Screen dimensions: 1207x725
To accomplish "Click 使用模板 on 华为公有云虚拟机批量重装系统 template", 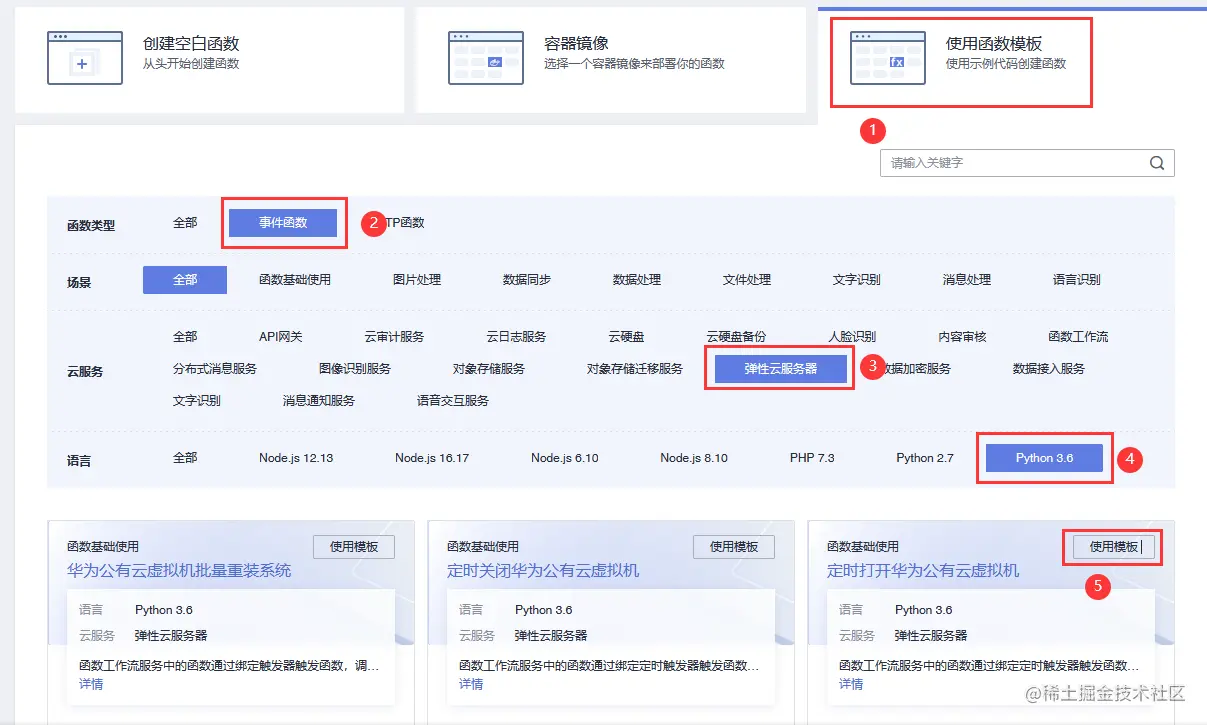I will pyautogui.click(x=354, y=546).
